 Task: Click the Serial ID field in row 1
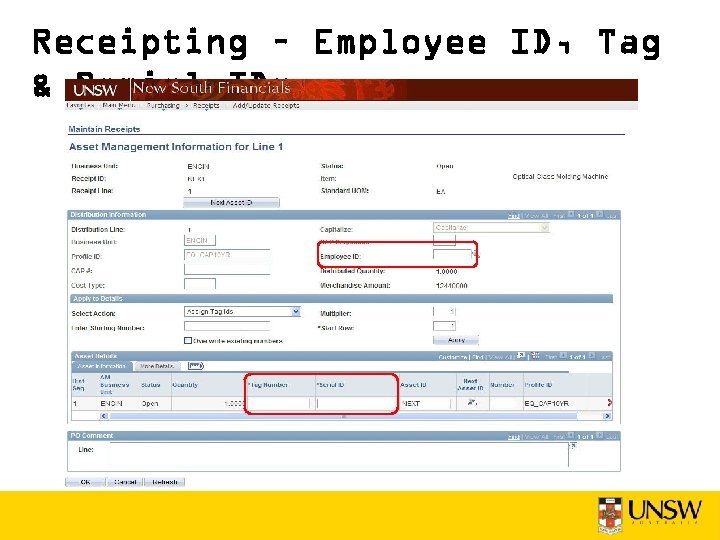356,403
